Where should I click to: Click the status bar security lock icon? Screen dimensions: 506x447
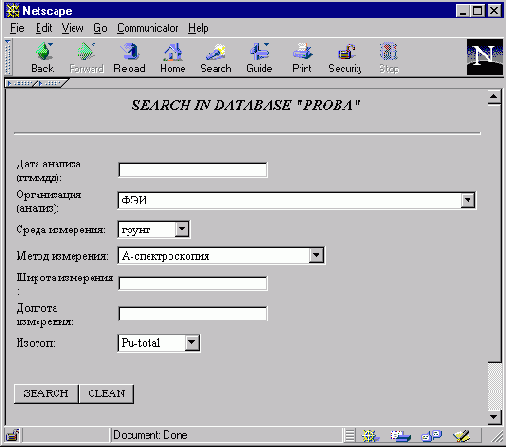pyautogui.click(x=12, y=435)
